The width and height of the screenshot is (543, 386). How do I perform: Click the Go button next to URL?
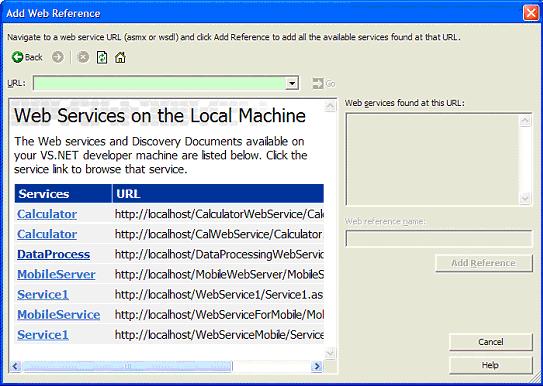click(x=324, y=83)
